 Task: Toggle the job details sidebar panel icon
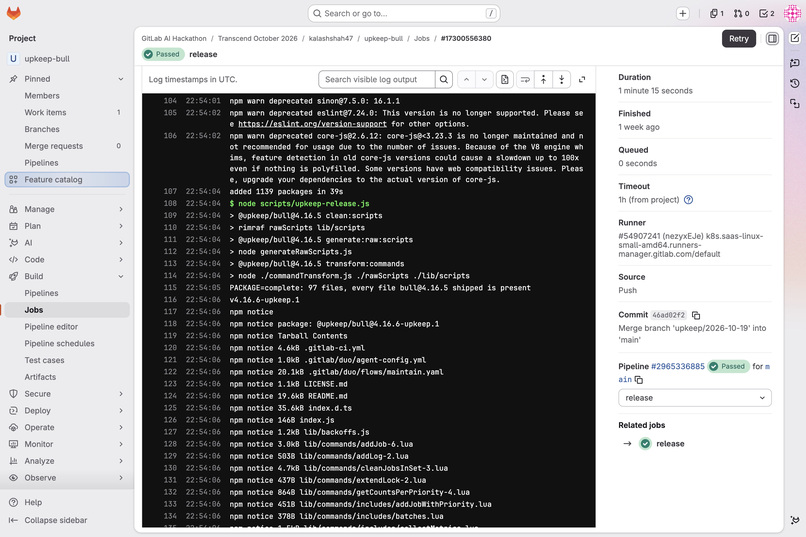pos(772,39)
